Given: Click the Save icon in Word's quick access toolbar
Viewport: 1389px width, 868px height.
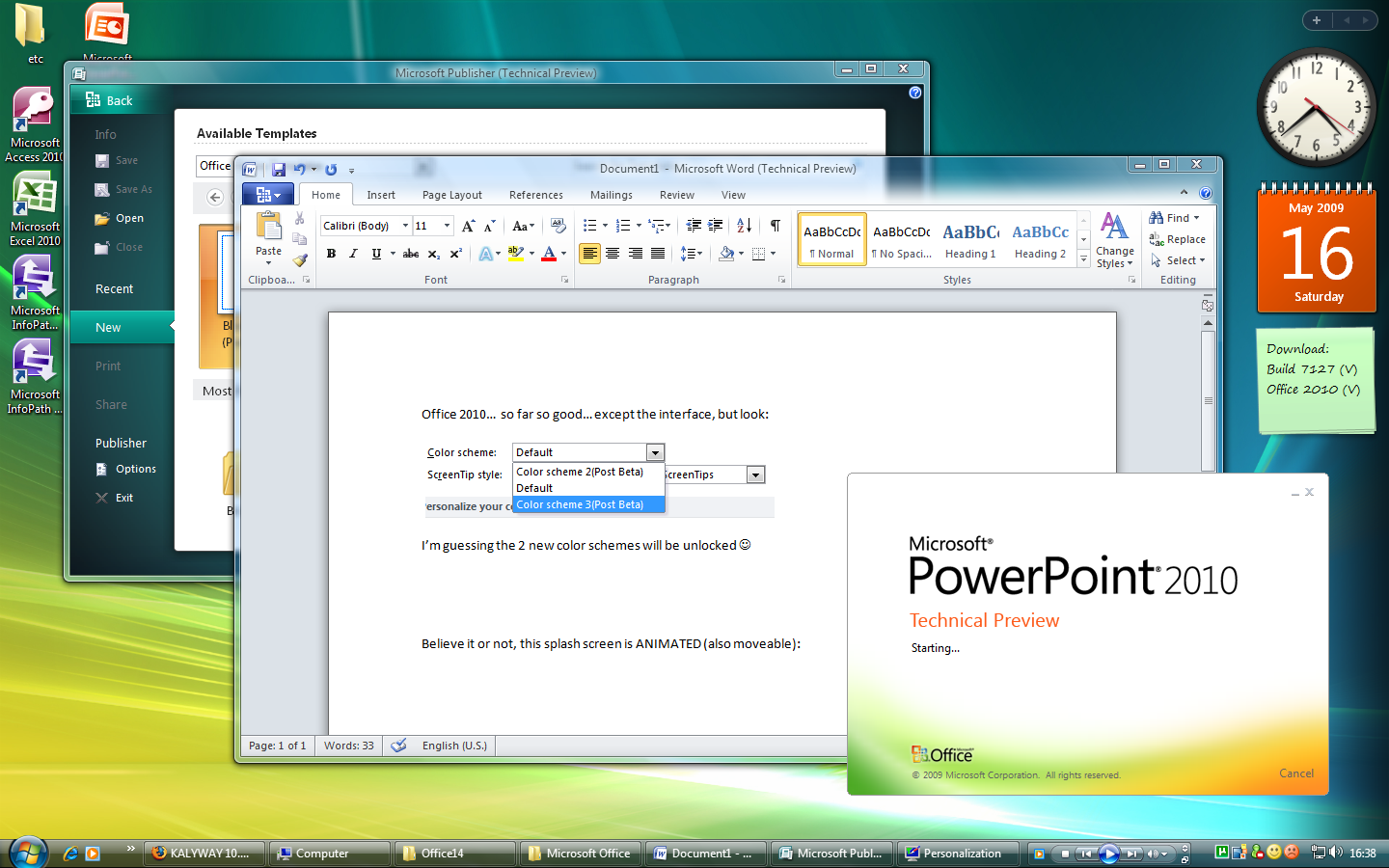Looking at the screenshot, I should click(x=279, y=170).
